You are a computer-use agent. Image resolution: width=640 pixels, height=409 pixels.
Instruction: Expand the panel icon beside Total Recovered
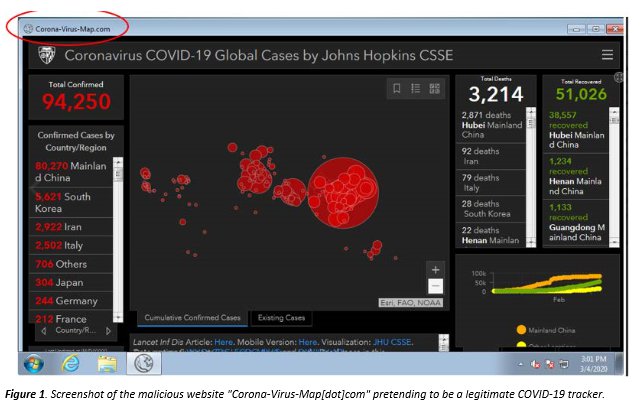pyautogui.click(x=619, y=77)
